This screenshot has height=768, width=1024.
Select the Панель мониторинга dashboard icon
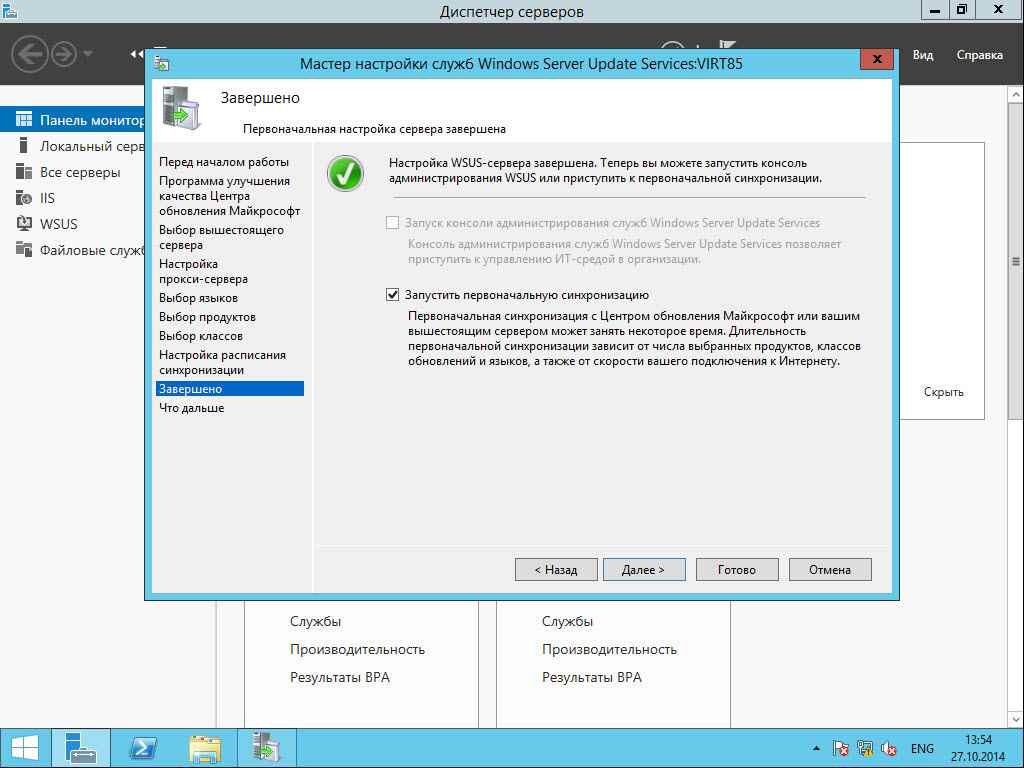(24, 120)
